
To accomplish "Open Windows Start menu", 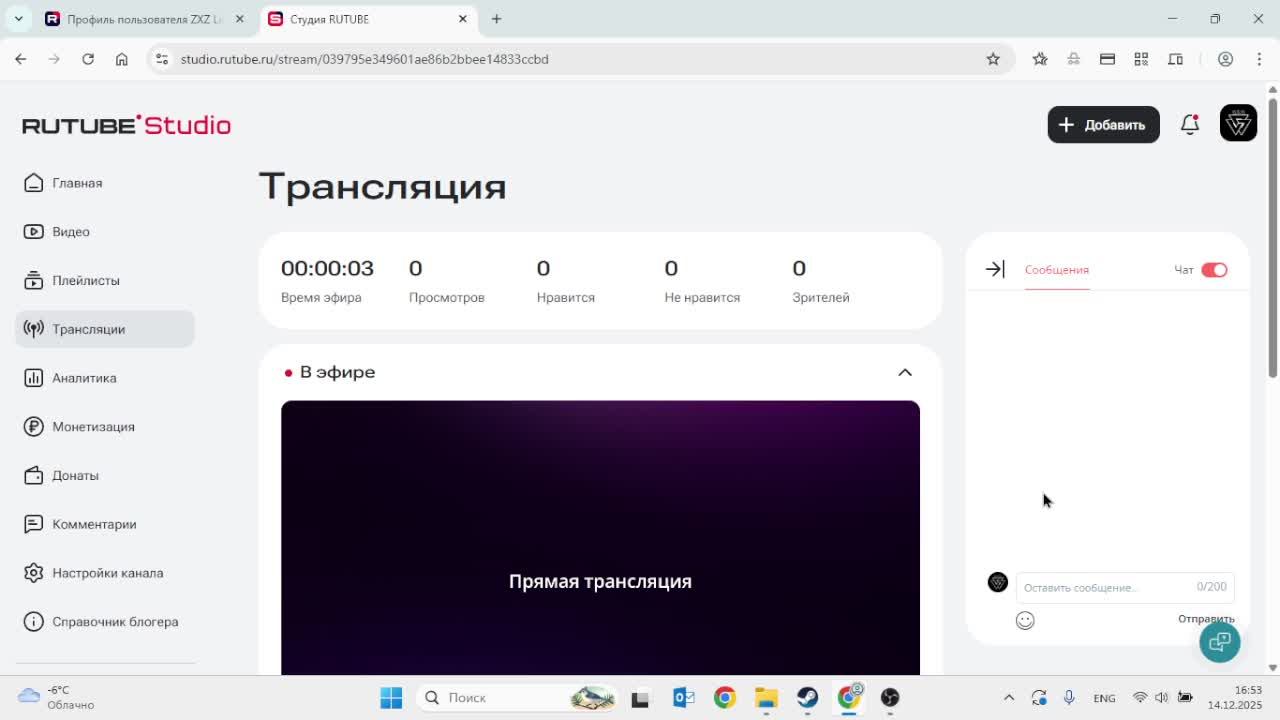I will point(391,697).
